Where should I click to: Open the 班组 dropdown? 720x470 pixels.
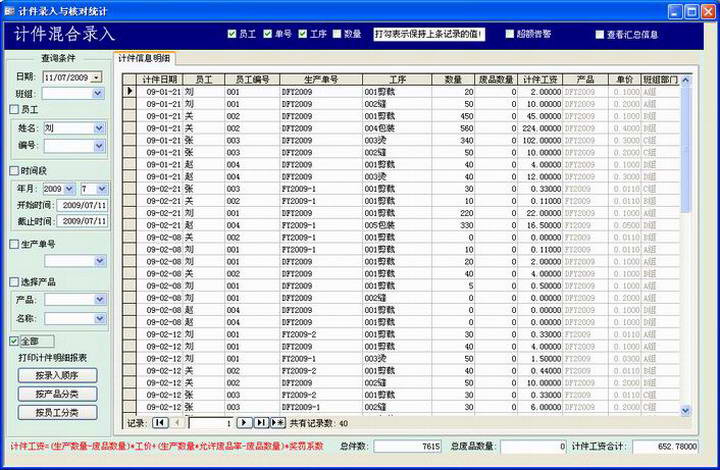tap(98, 93)
